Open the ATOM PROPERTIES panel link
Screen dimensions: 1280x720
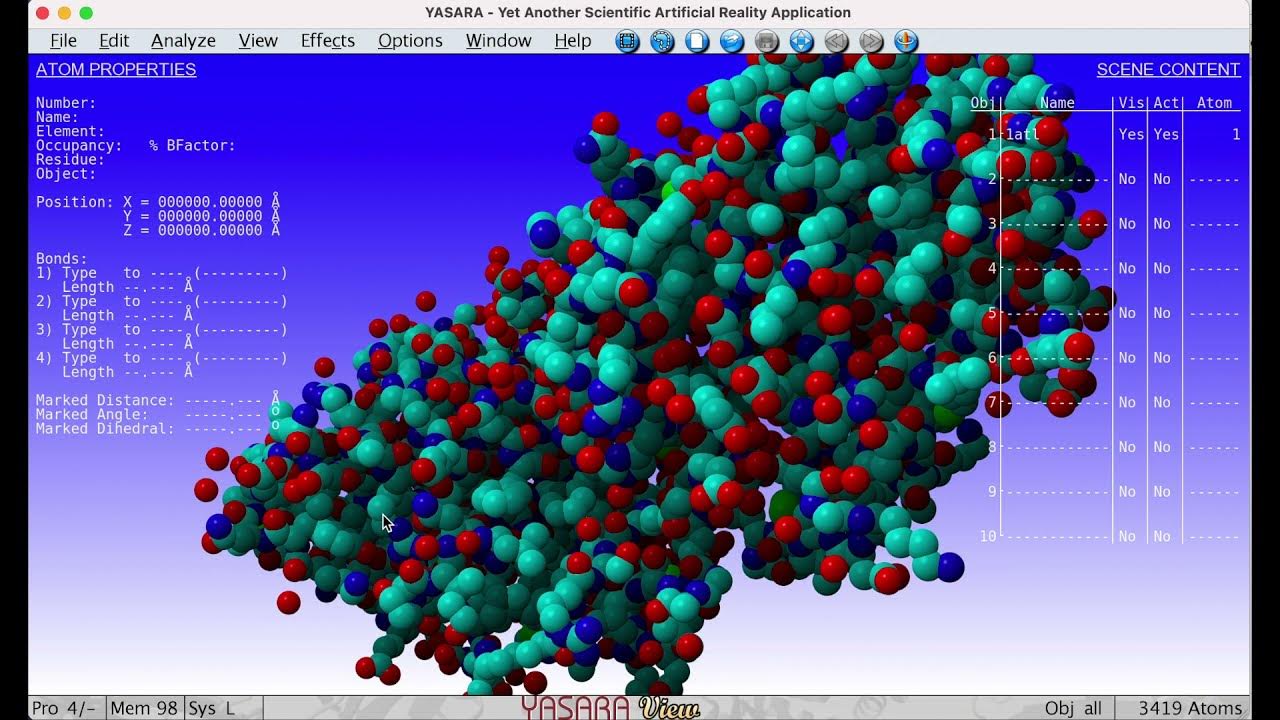116,69
